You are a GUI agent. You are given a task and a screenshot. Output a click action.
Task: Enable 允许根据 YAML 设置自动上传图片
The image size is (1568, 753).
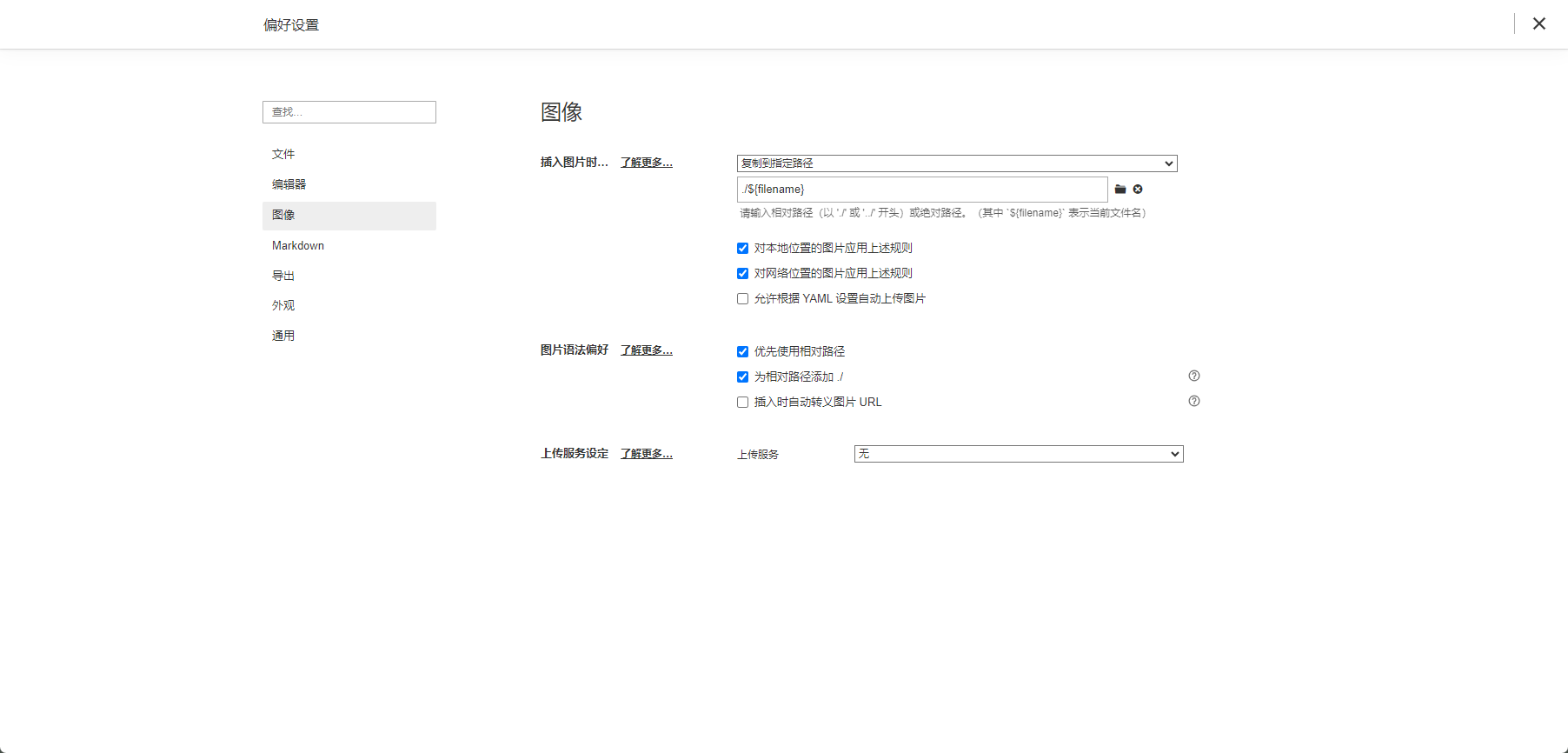[742, 299]
